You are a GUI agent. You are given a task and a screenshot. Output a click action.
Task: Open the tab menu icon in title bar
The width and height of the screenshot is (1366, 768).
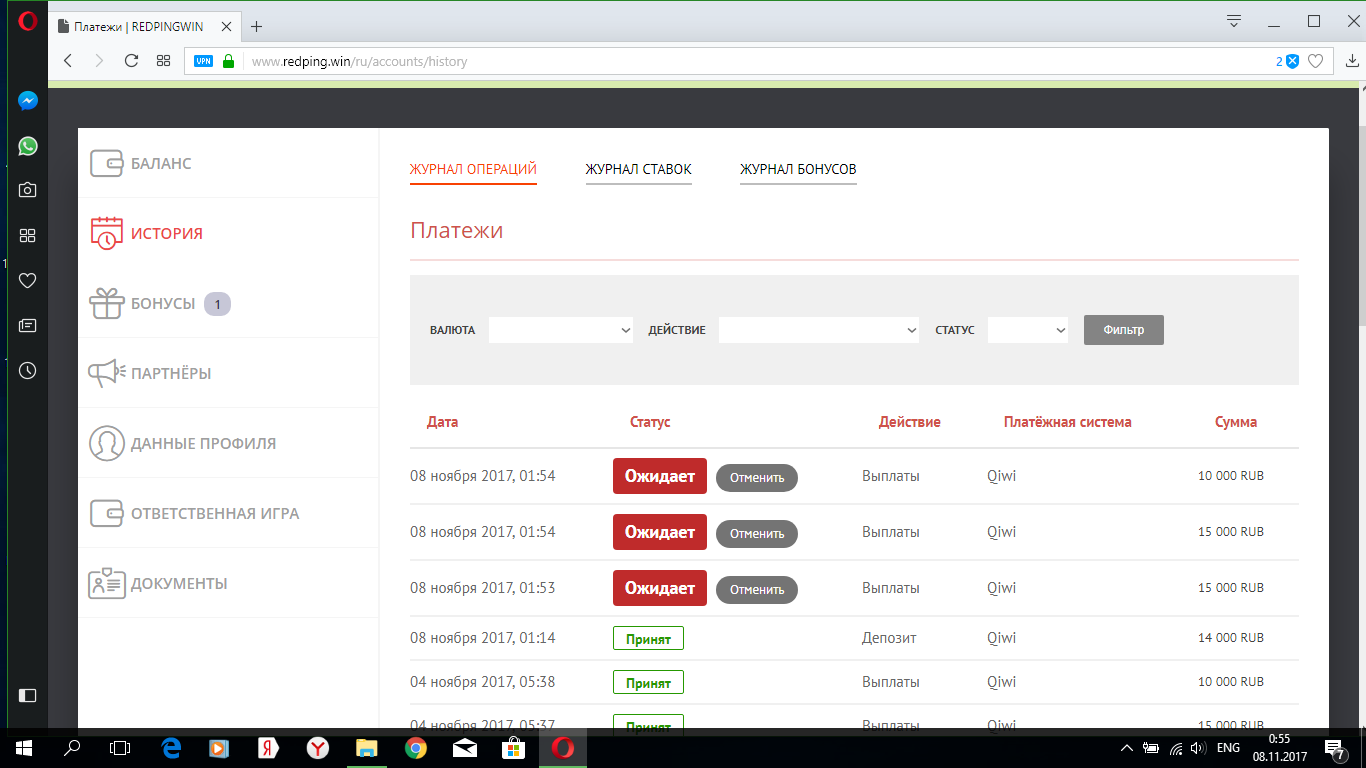[1234, 21]
